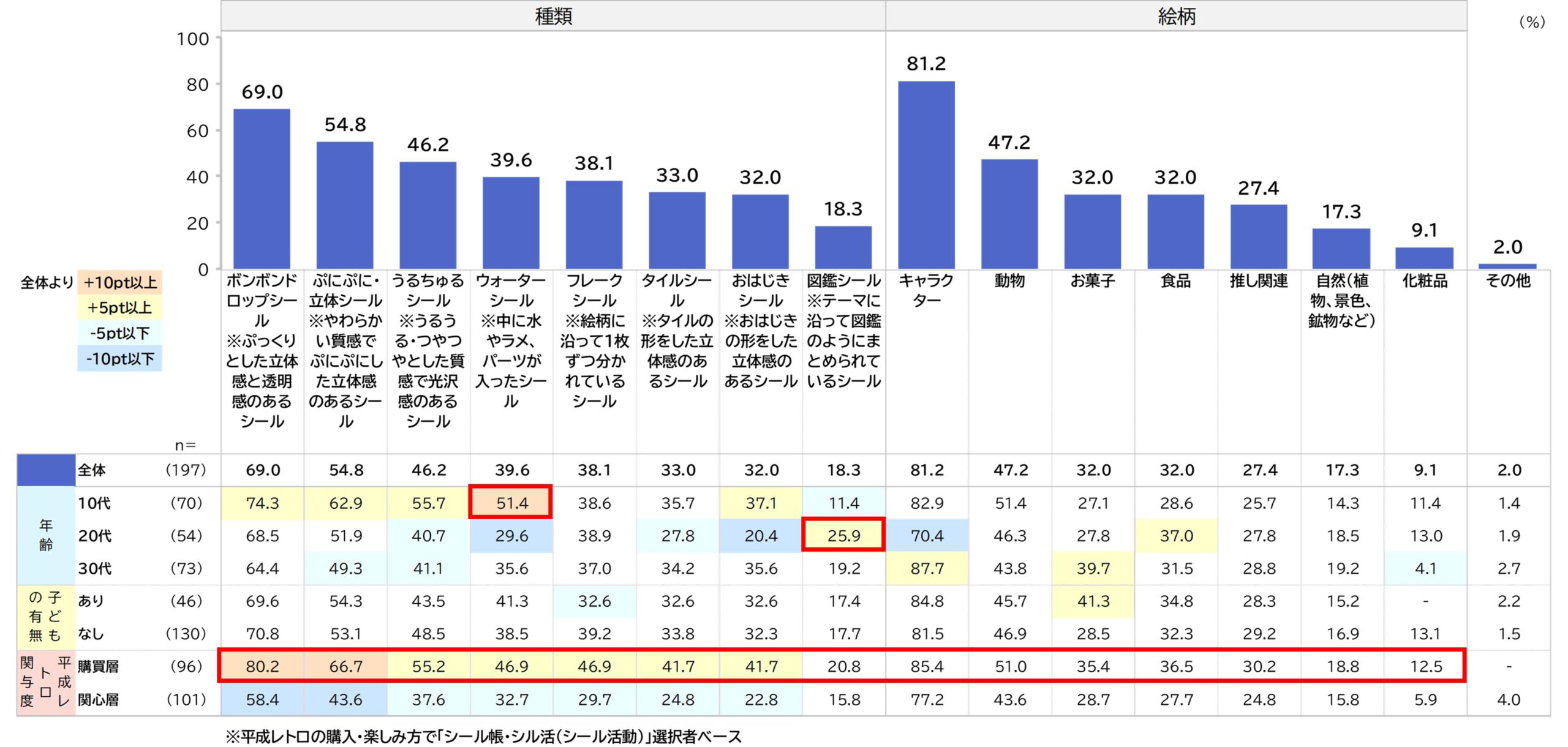Click the 種類 header section
Image resolution: width=1568 pixels, height=747 pixels.
[x=552, y=16]
